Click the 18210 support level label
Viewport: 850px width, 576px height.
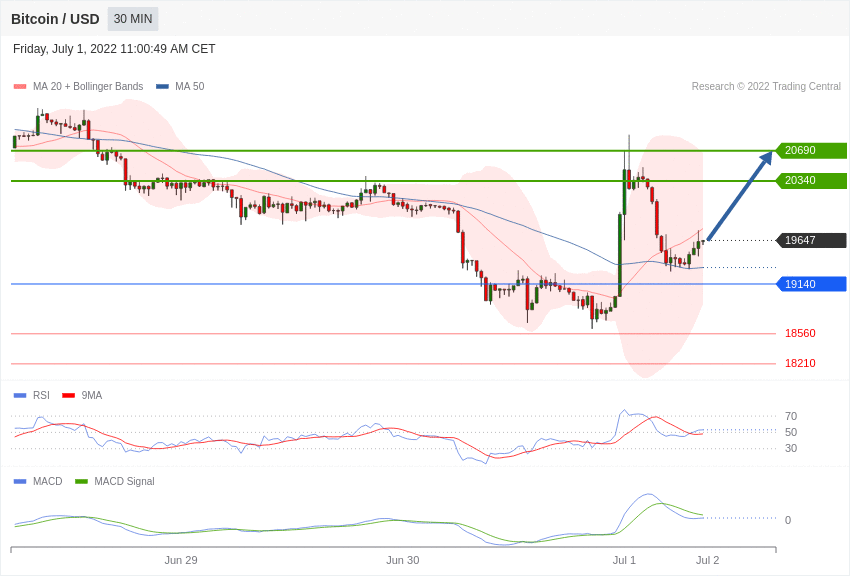(800, 363)
